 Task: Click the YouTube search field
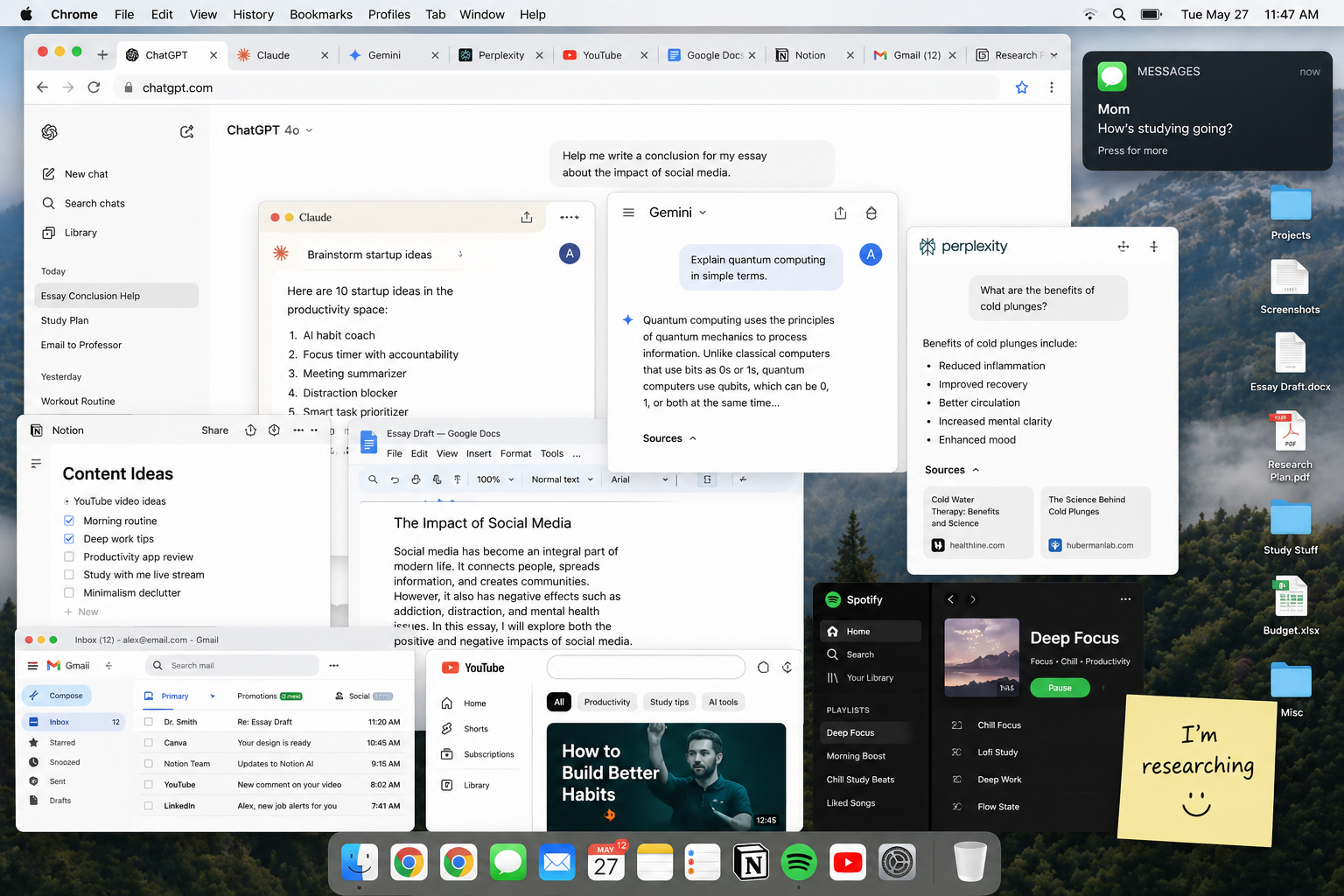coord(646,668)
